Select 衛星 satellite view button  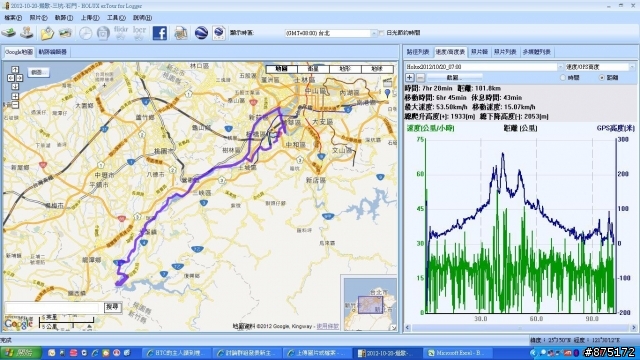click(313, 69)
